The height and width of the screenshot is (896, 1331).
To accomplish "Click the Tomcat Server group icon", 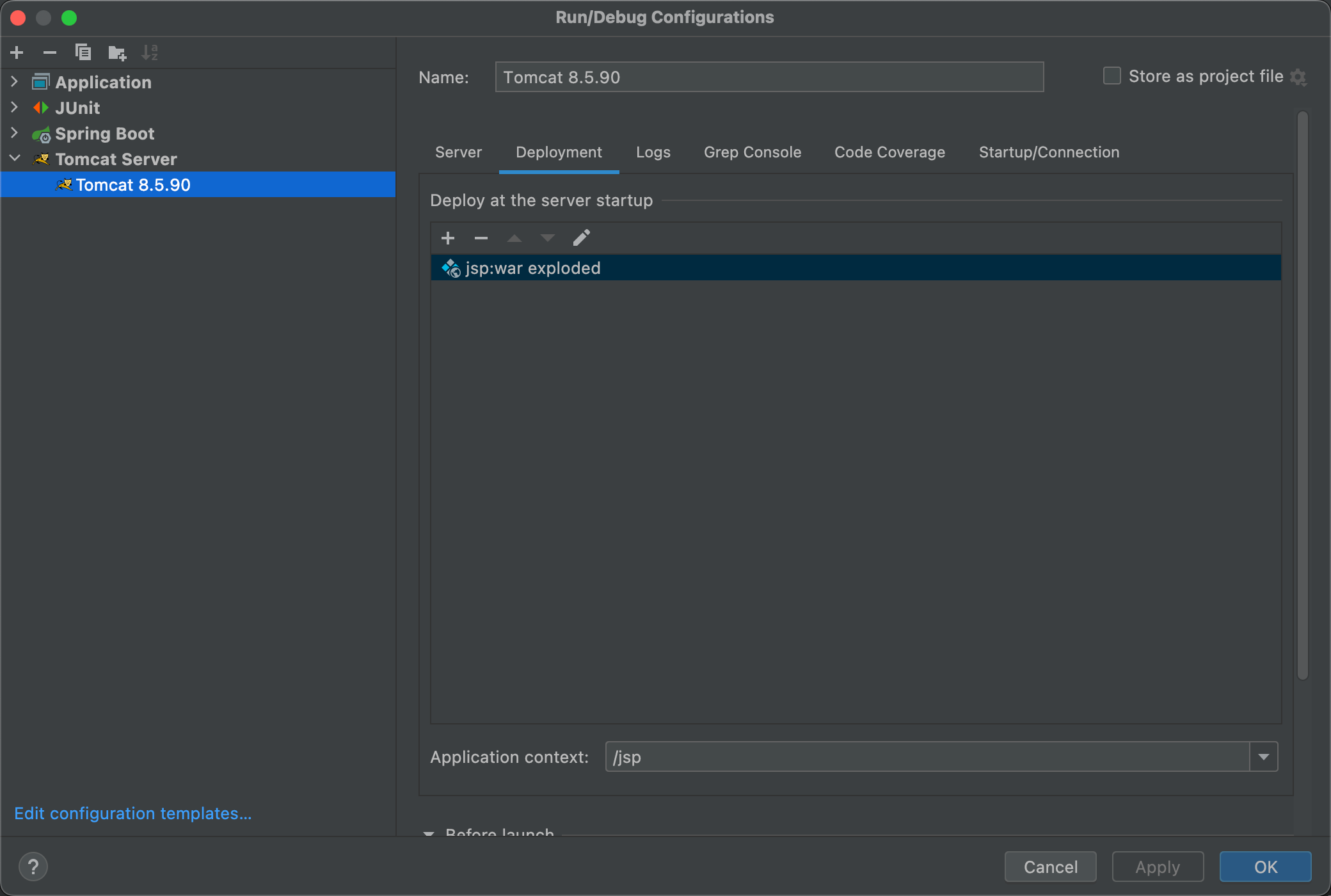I will pos(41,159).
